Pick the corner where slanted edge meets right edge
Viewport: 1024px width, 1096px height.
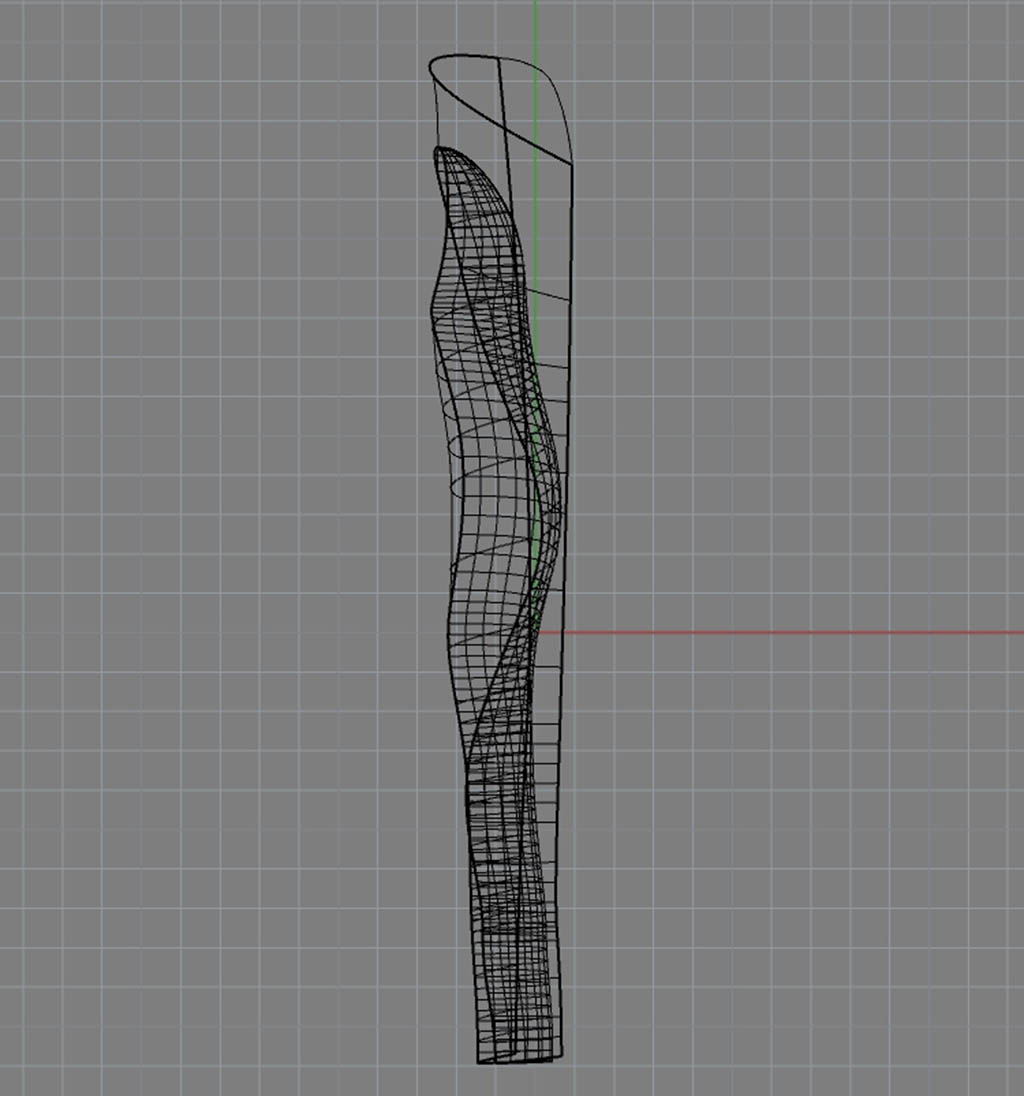click(570, 162)
